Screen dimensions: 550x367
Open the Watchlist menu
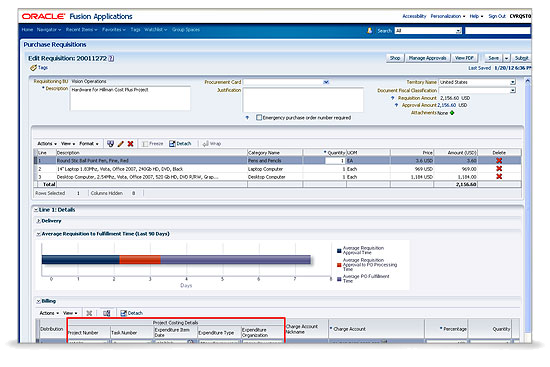[x=155, y=30]
